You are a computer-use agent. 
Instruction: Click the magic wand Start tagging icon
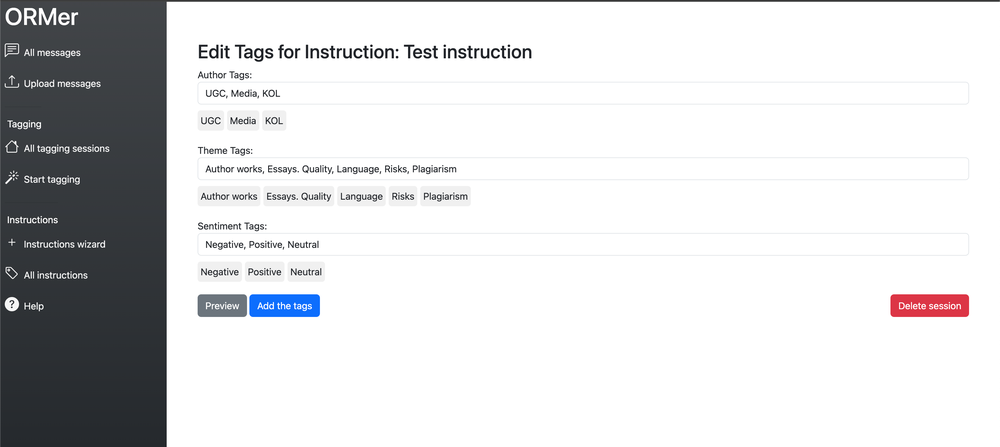tap(12, 178)
